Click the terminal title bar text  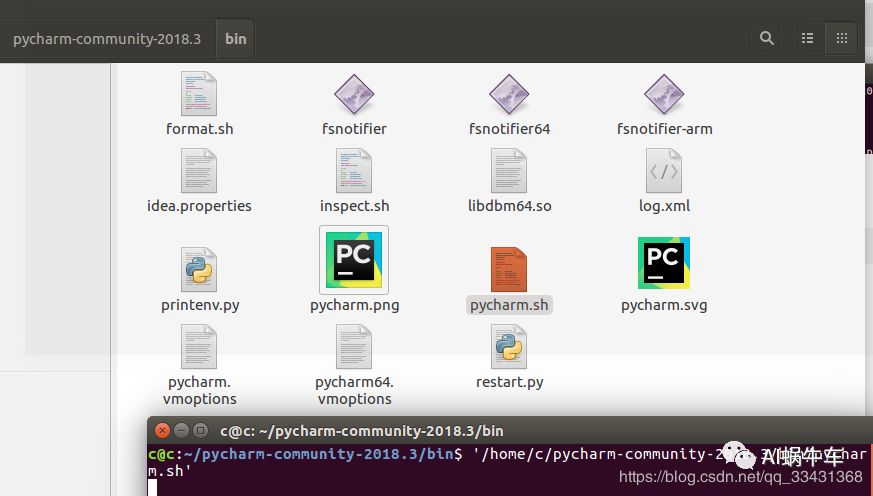pos(361,431)
